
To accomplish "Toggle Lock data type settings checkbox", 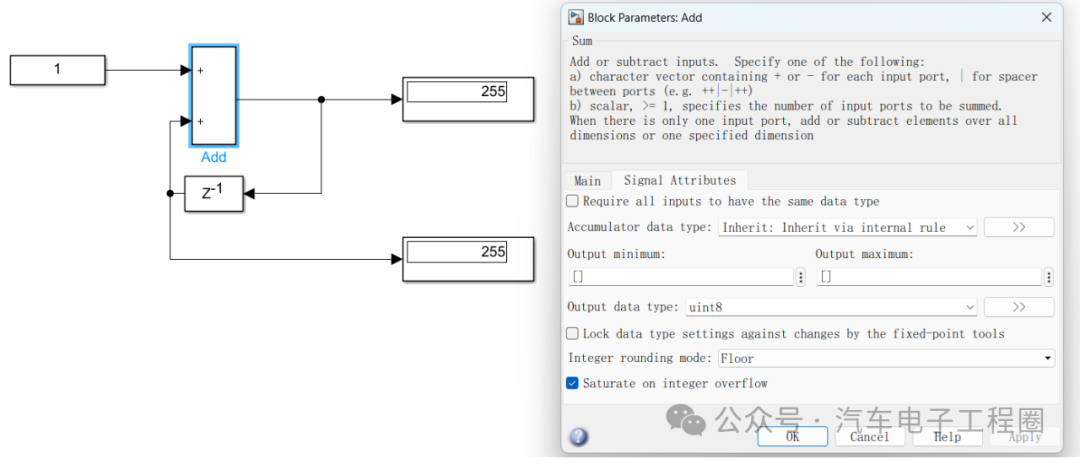I will click(572, 334).
